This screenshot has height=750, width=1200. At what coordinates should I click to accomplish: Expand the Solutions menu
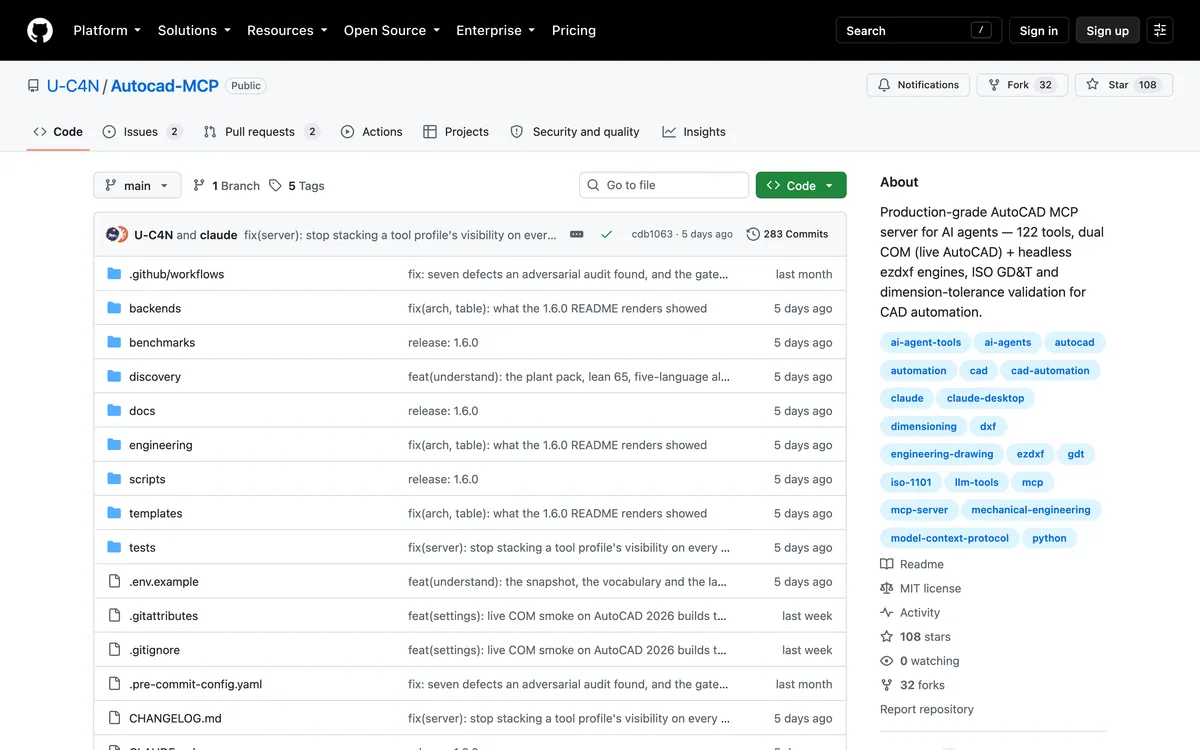point(194,30)
